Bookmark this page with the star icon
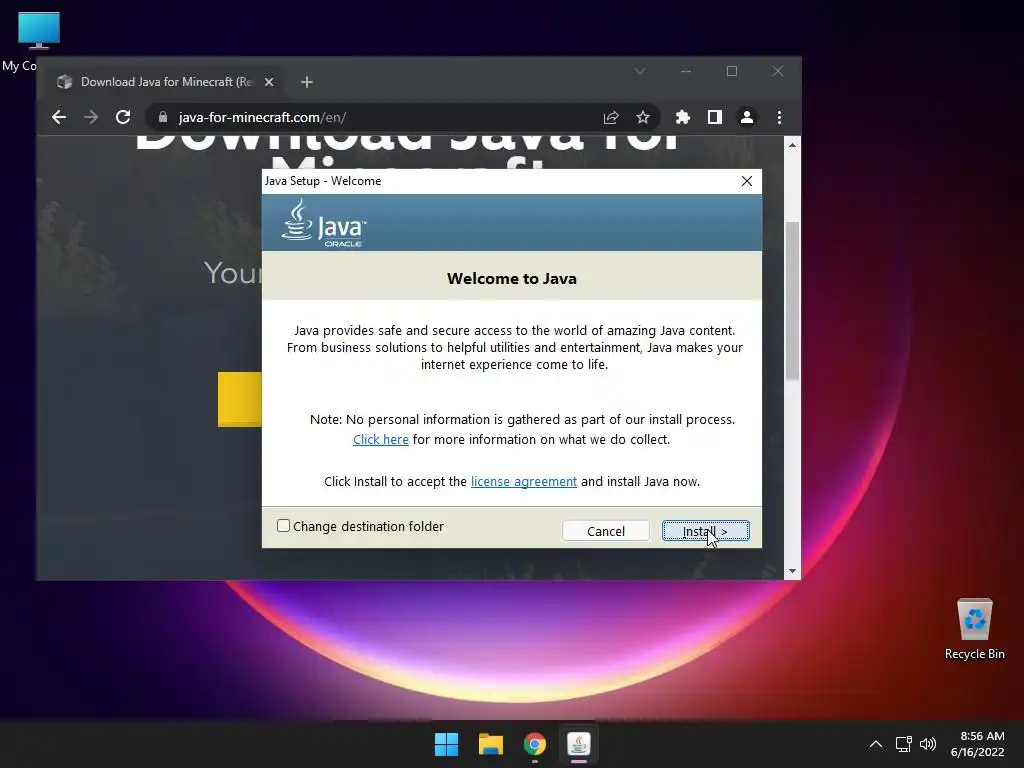Image resolution: width=1024 pixels, height=768 pixels. coord(643,118)
